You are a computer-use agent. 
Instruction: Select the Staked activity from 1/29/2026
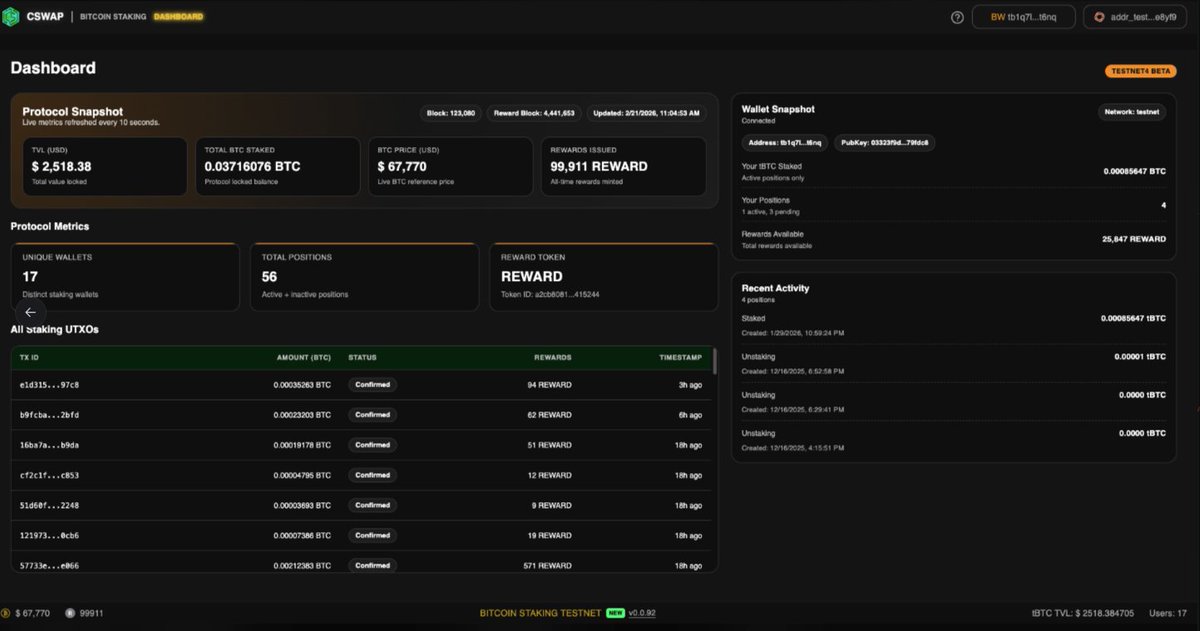(953, 324)
